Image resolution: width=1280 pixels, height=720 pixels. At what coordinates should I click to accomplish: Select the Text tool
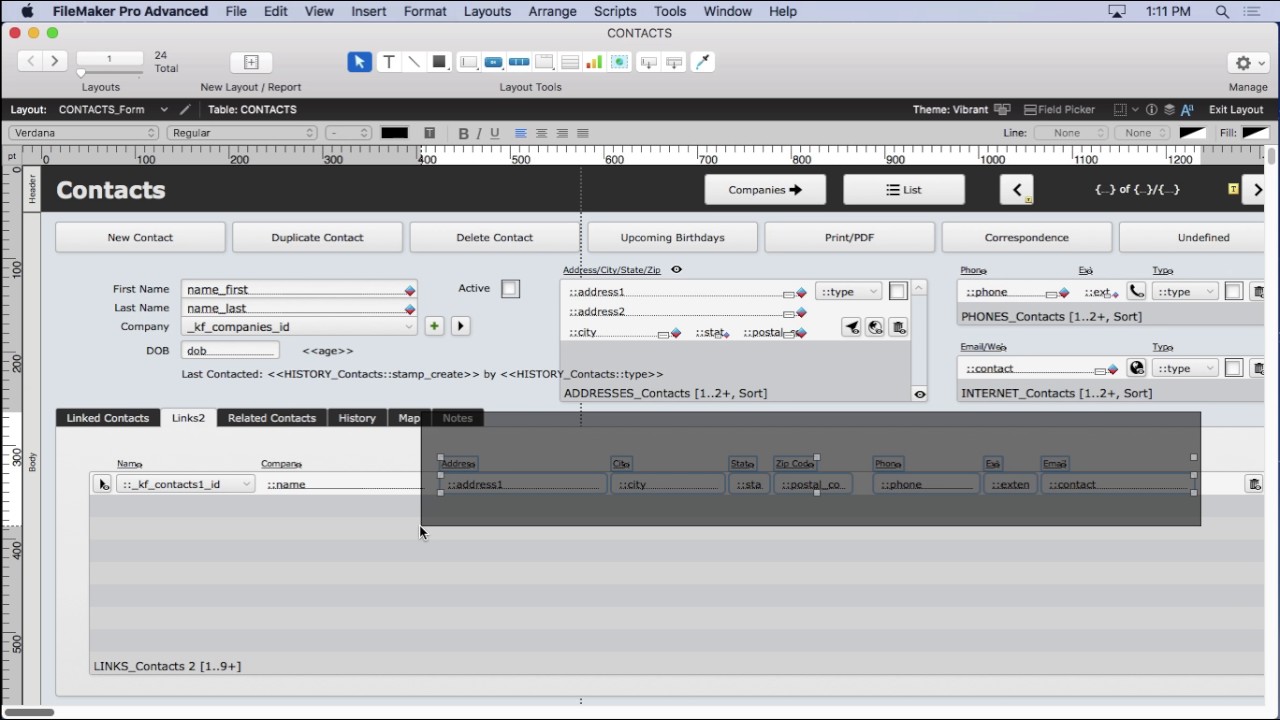[389, 62]
